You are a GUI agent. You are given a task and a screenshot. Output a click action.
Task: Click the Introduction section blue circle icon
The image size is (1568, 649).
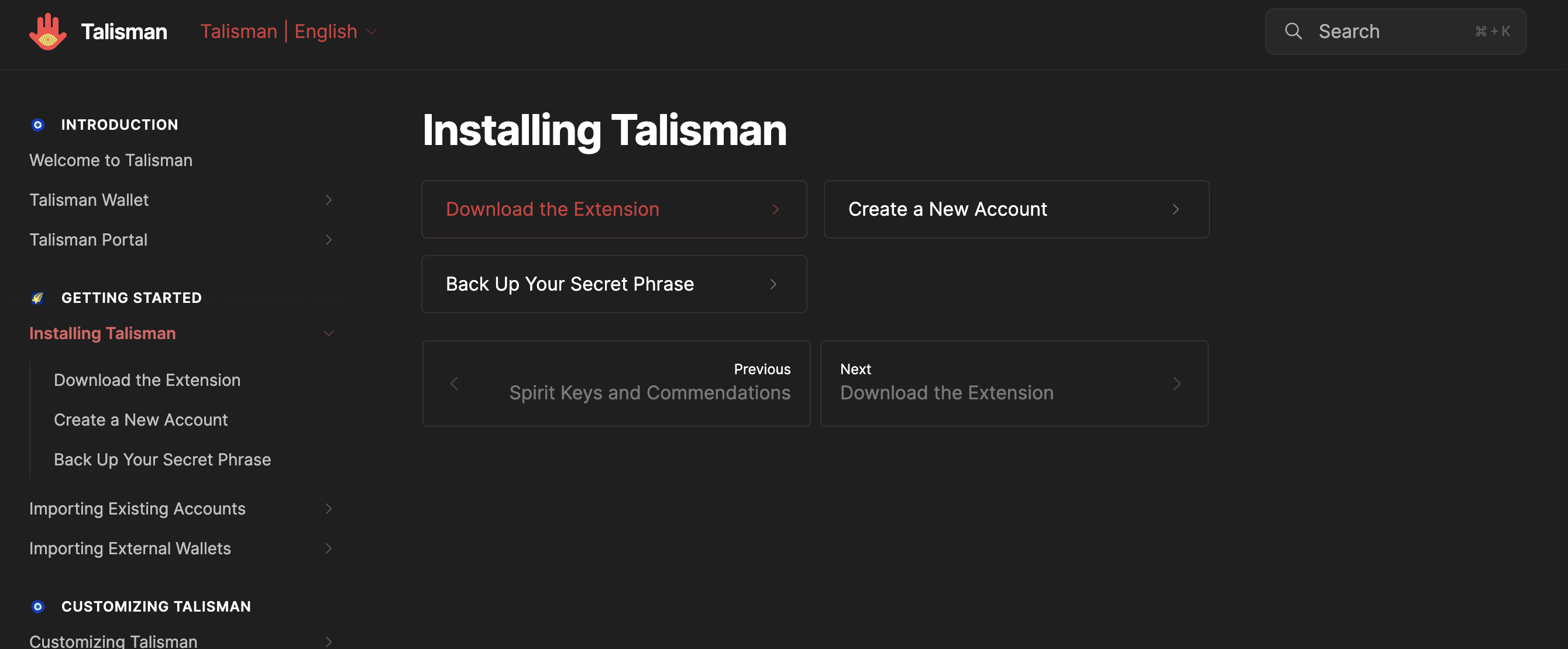tap(38, 125)
